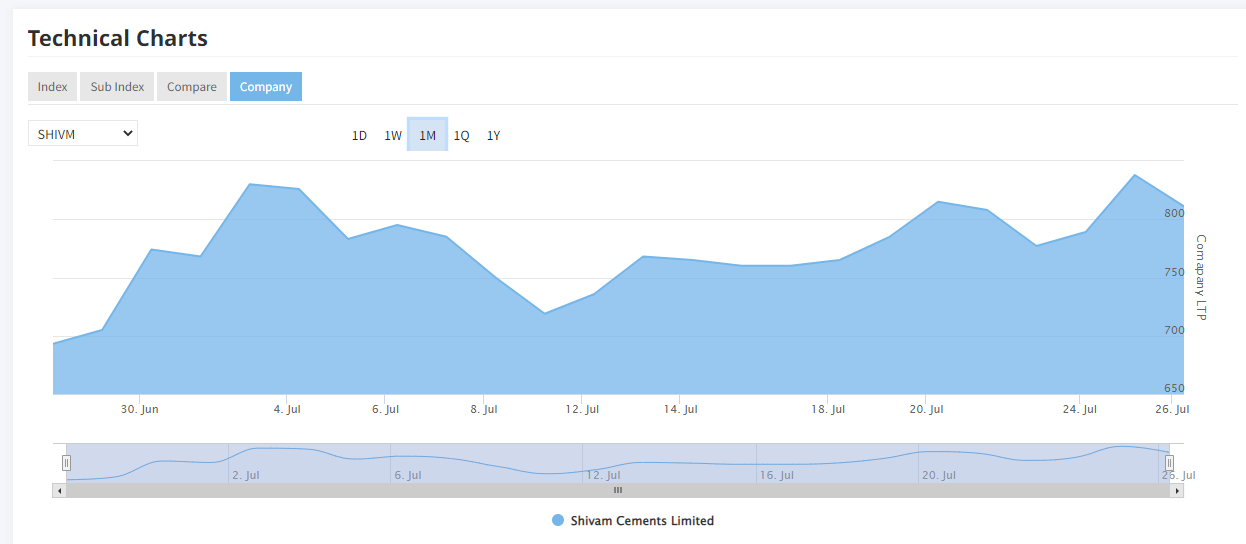Click the scrollbar left arrow
Screen dimensions: 1246x544
pos(59,491)
